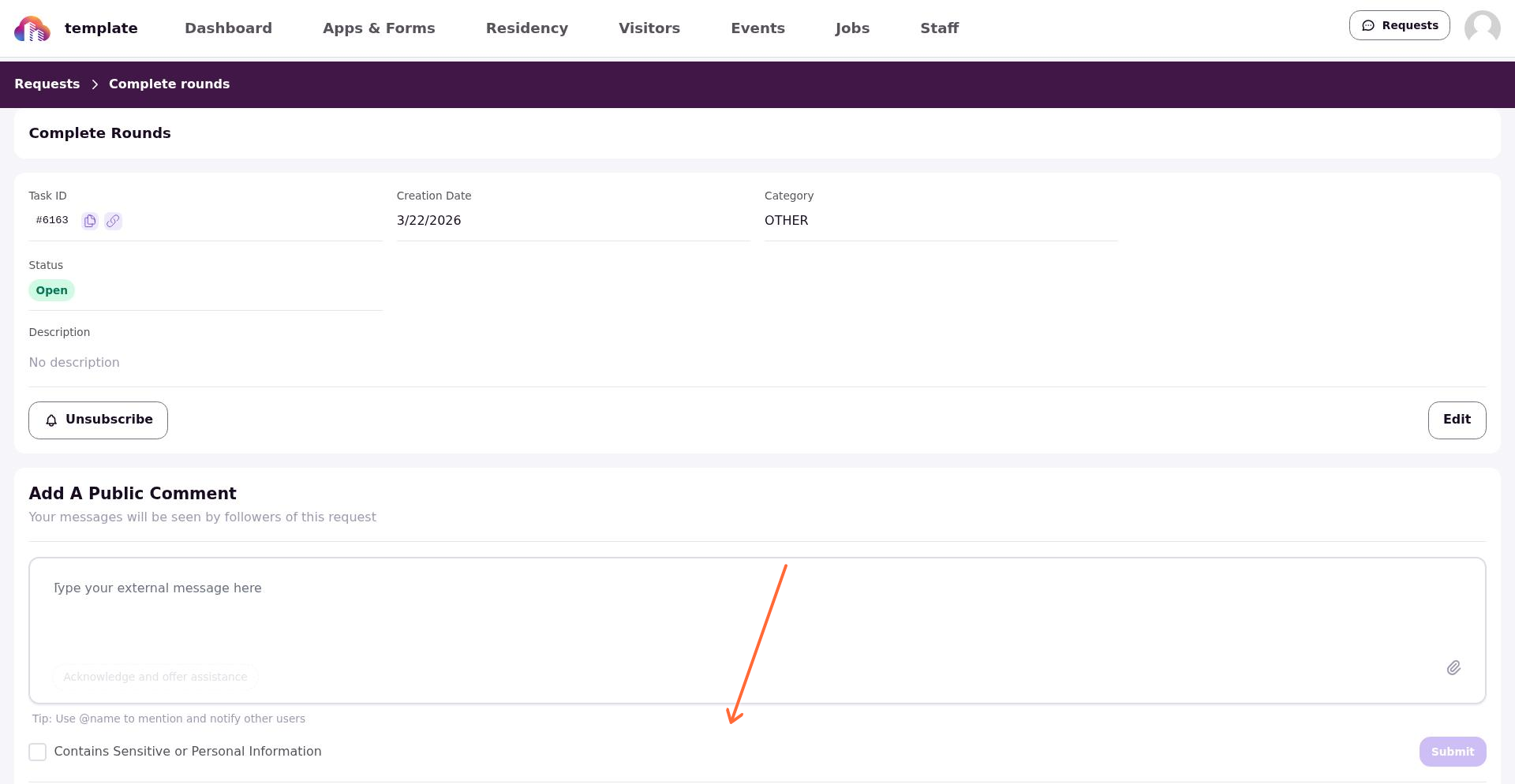Copy the Task ID #6163
The image size is (1515, 784).
[90, 221]
